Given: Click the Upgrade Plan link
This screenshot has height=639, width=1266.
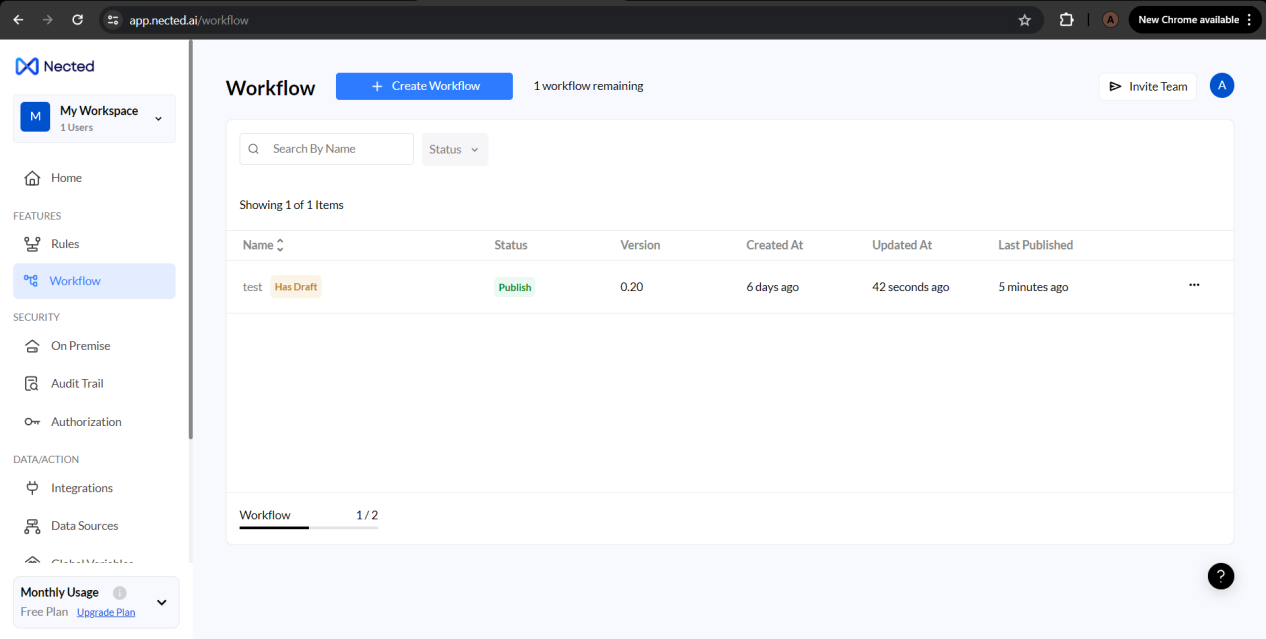Looking at the screenshot, I should pyautogui.click(x=106, y=612).
